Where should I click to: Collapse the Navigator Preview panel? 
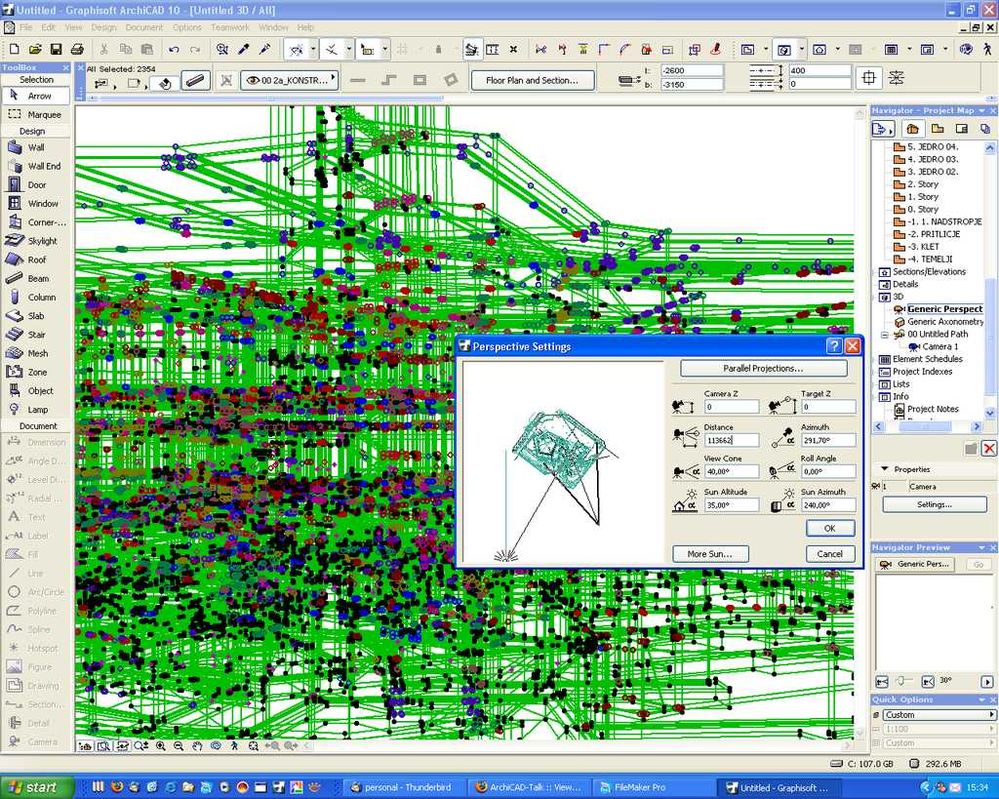click(x=982, y=547)
